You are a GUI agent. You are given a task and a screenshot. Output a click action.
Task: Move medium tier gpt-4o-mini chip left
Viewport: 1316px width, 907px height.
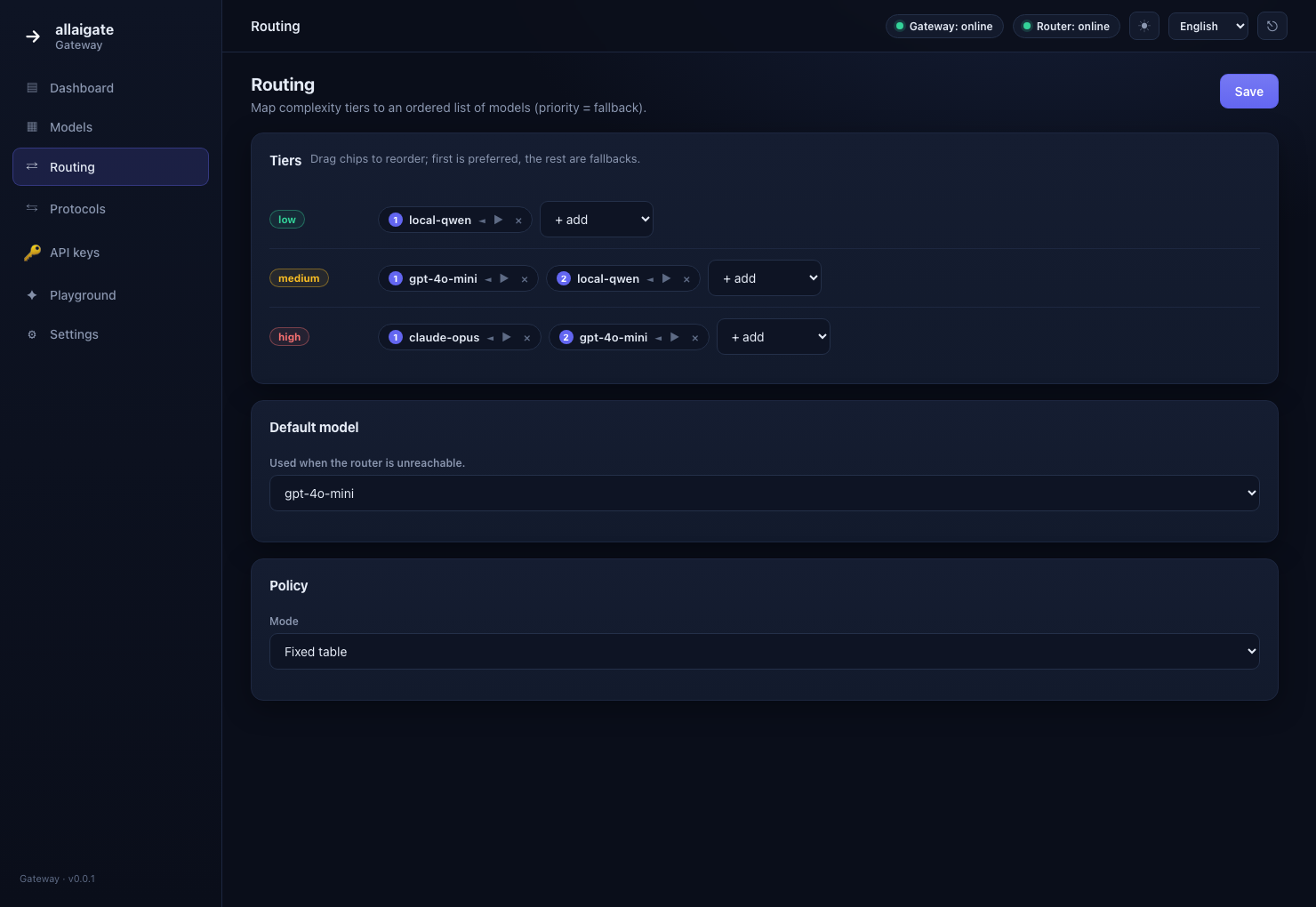click(488, 278)
